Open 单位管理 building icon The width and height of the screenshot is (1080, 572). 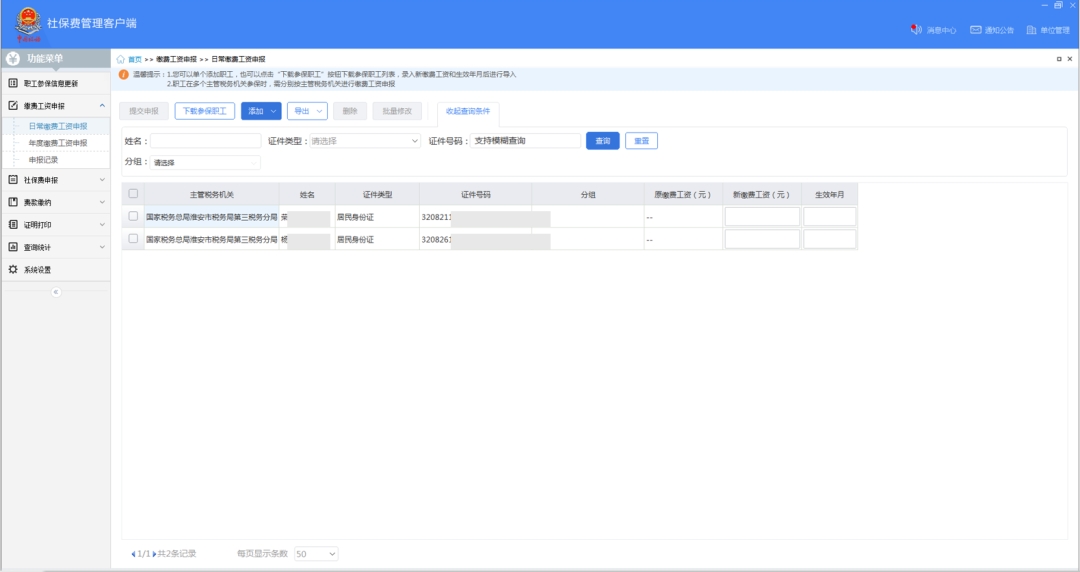(x=1032, y=30)
